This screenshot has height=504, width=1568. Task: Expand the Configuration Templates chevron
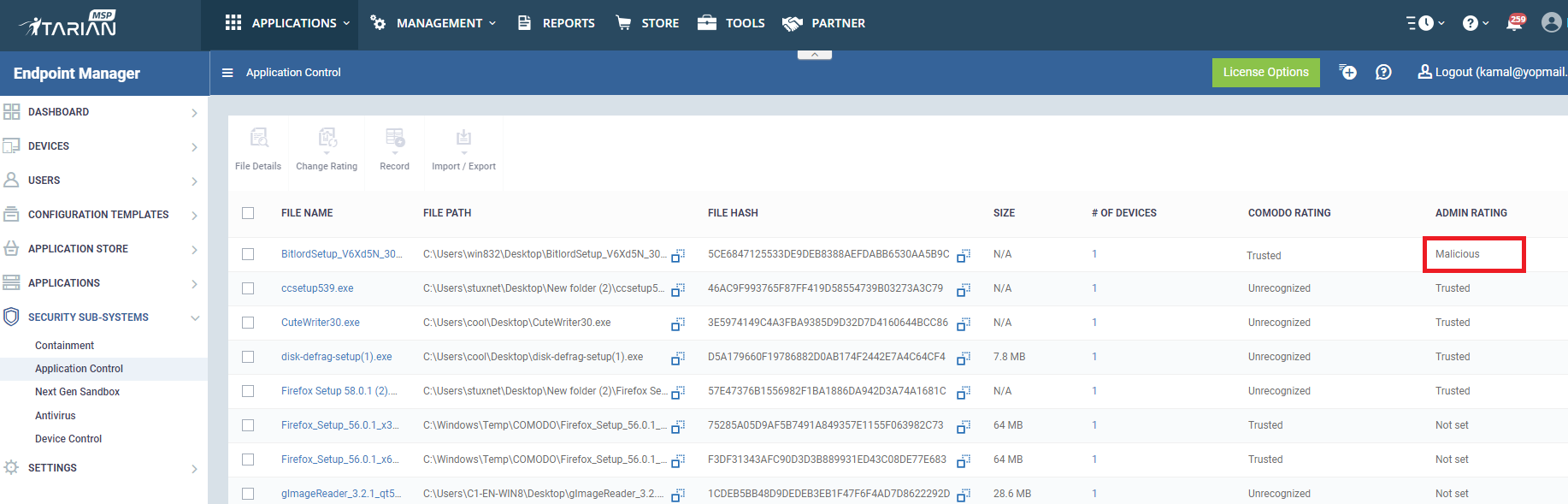coord(195,216)
